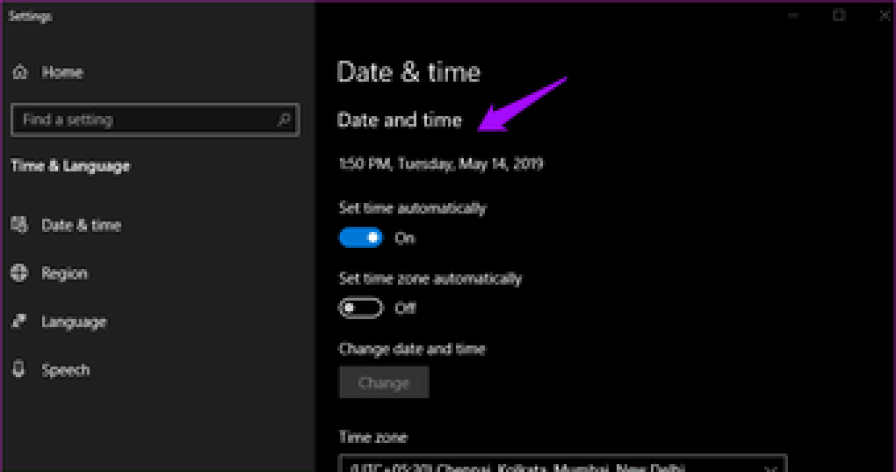The height and width of the screenshot is (472, 896).
Task: Go to the Language settings page
Action: pyautogui.click(x=73, y=322)
